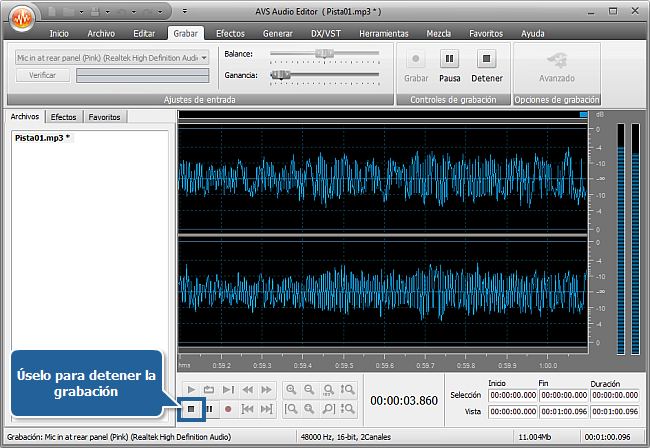Screen dimensions: 650x448
Task: Click the Balance slider
Action: coord(325,53)
